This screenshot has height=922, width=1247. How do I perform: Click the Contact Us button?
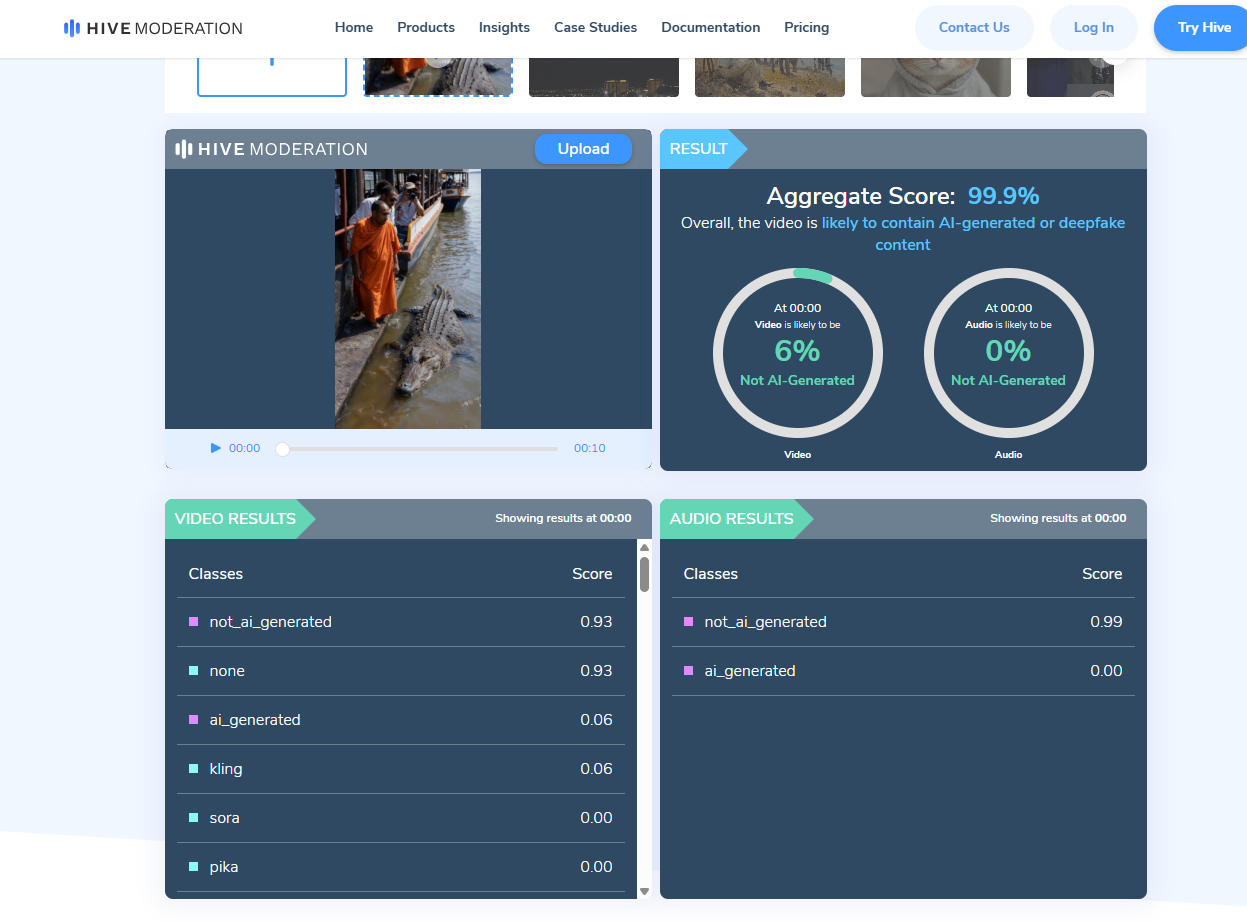(x=973, y=28)
